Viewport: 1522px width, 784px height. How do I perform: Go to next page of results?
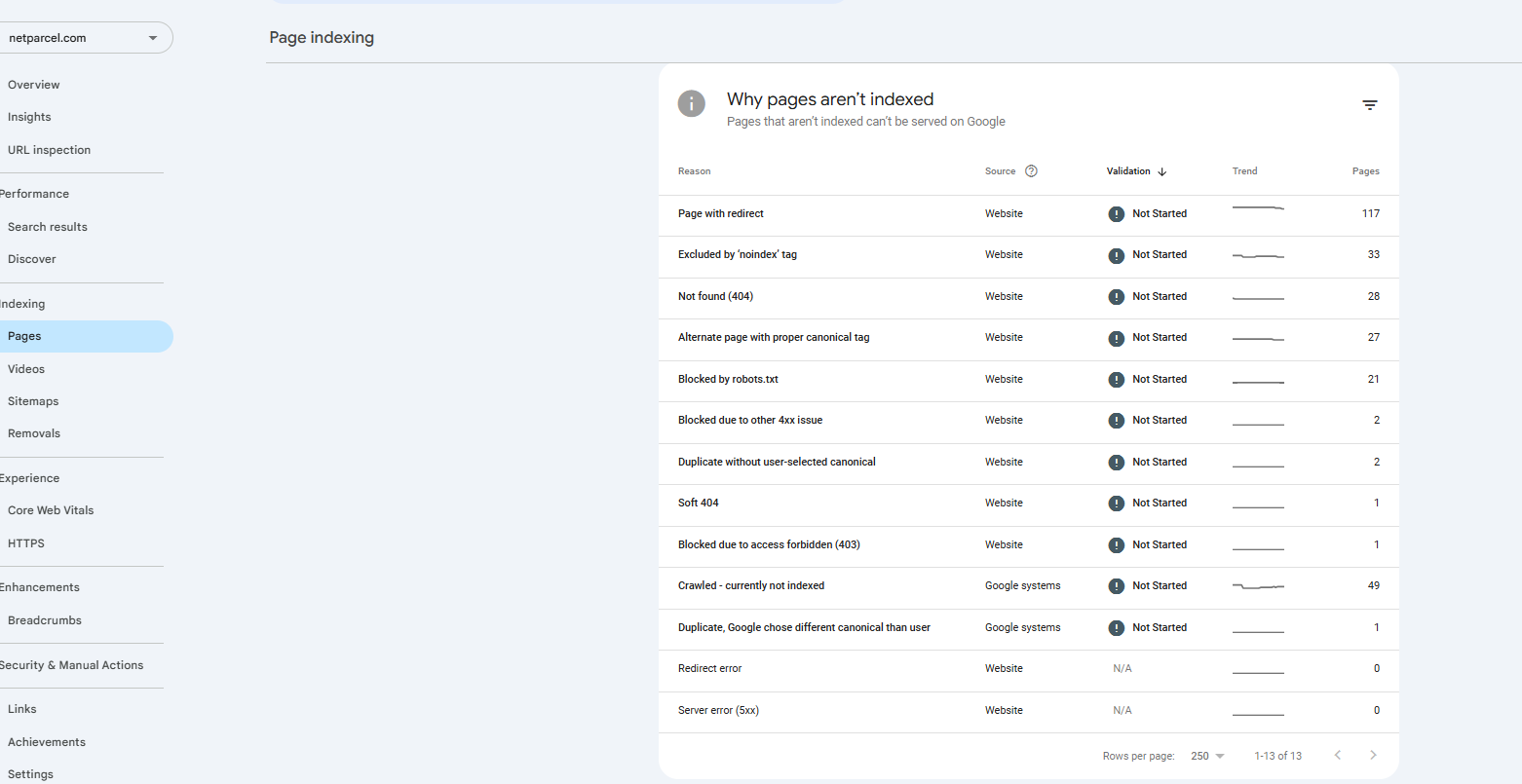tap(1373, 756)
